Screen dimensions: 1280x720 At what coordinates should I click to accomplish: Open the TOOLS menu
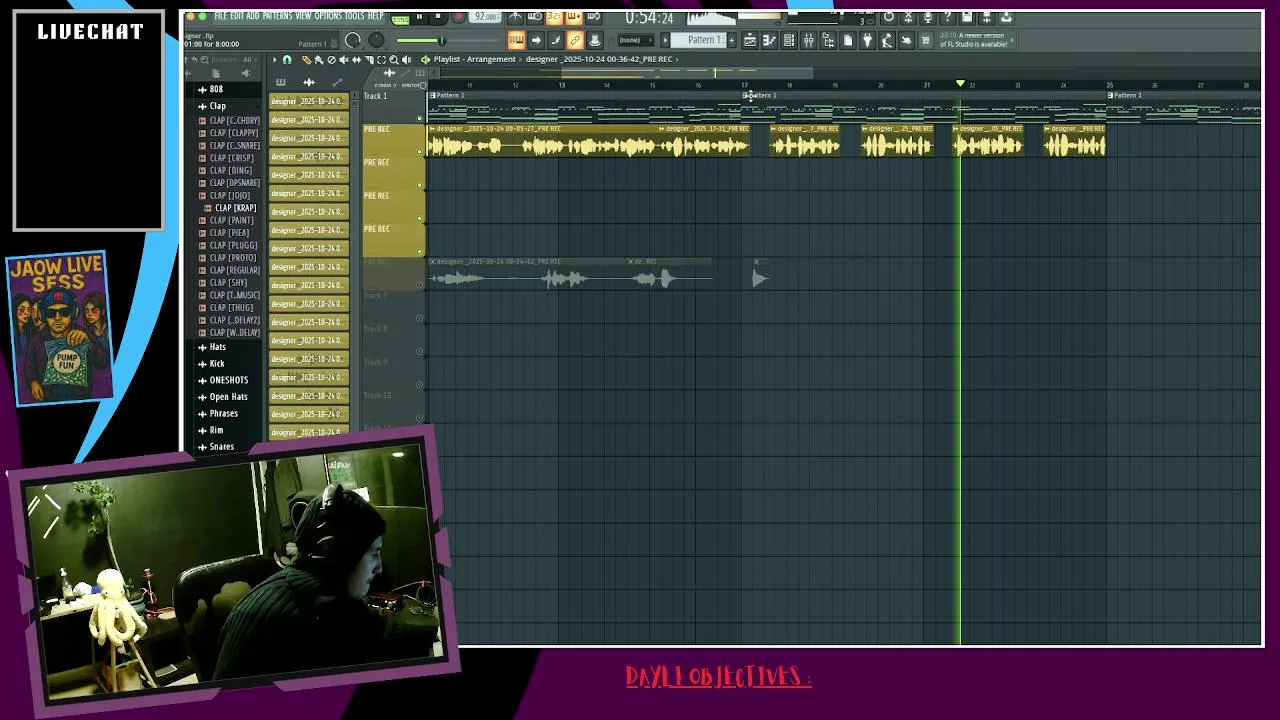[354, 17]
